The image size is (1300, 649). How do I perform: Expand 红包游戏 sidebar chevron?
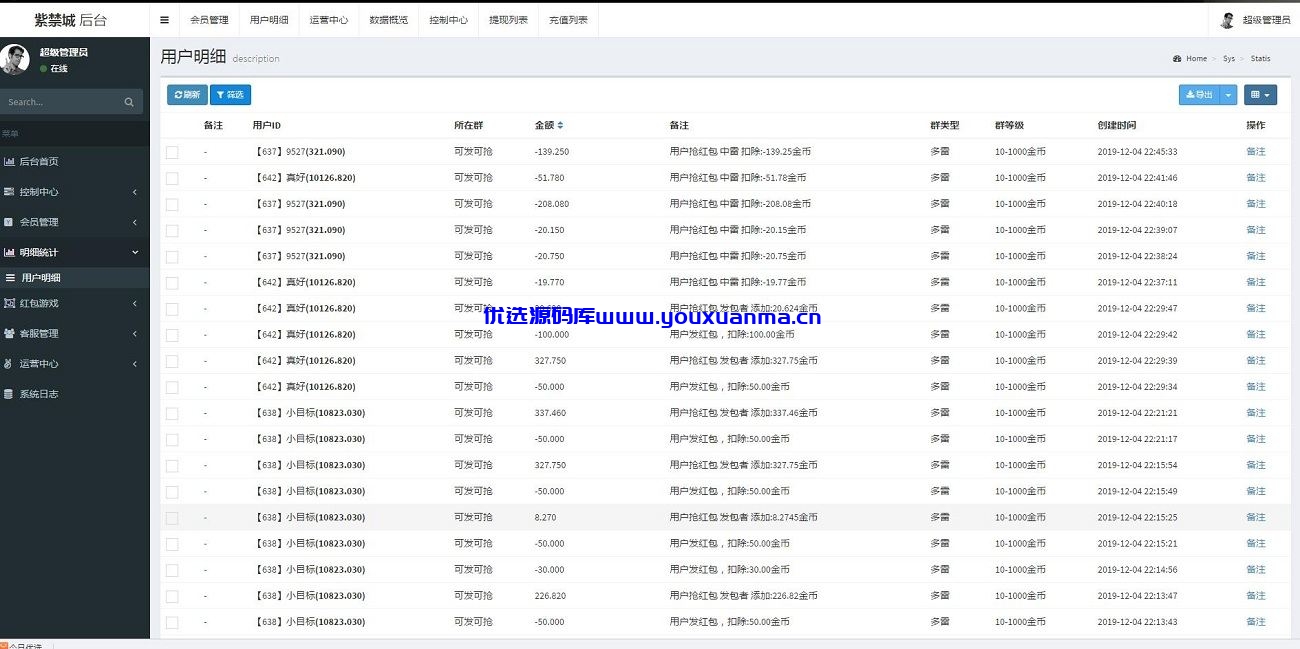tap(135, 303)
